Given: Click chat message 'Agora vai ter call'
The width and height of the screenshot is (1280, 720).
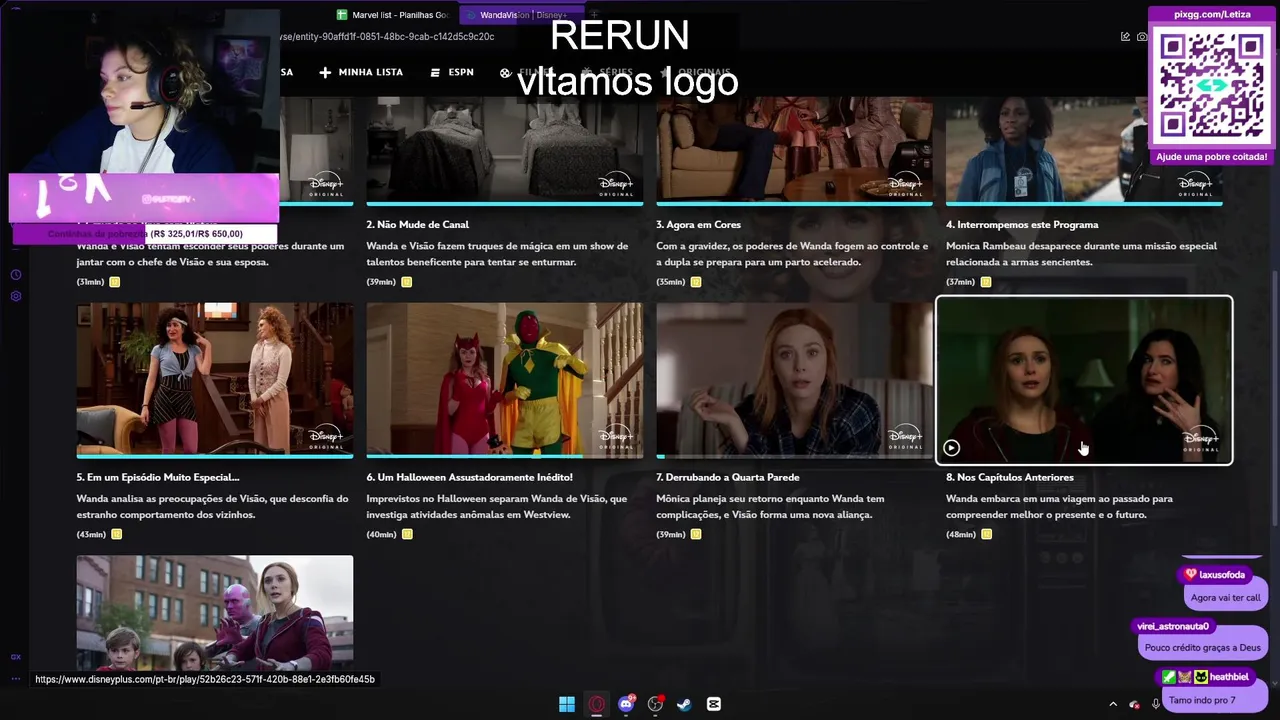Looking at the screenshot, I should 1225,597.
